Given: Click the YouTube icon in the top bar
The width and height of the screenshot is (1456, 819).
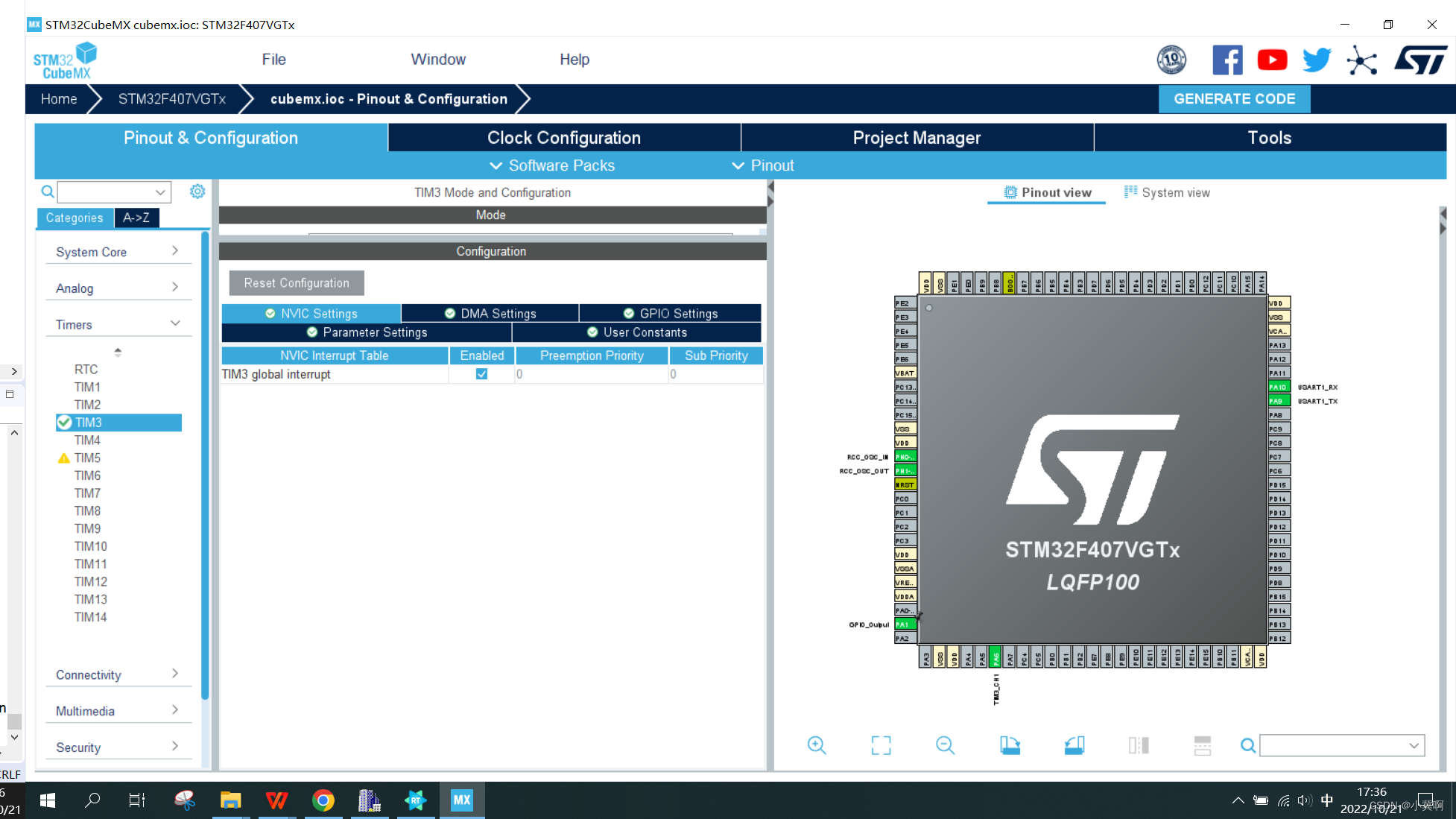Looking at the screenshot, I should 1272,60.
